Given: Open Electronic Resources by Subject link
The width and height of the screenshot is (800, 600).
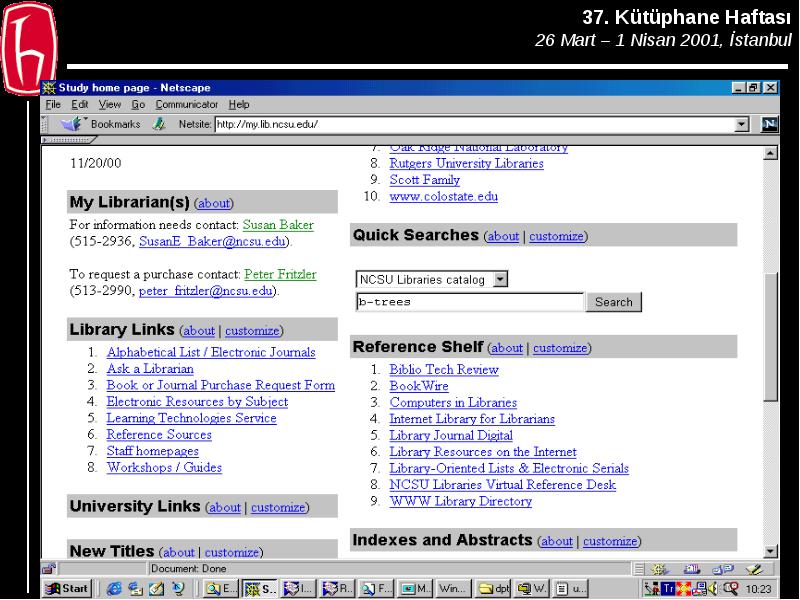Looking at the screenshot, I should click(x=197, y=402).
